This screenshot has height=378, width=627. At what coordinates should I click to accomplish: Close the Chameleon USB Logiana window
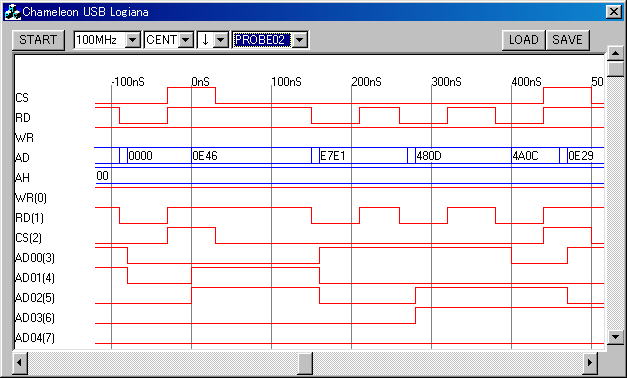pyautogui.click(x=614, y=12)
